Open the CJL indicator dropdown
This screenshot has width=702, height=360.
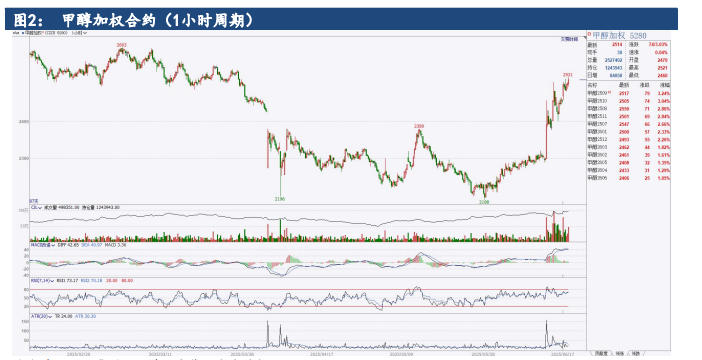(x=35, y=207)
